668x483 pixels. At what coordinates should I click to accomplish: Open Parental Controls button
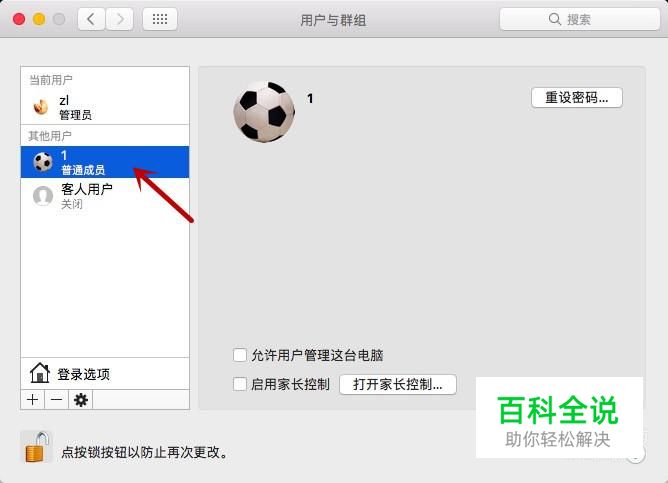coord(398,384)
